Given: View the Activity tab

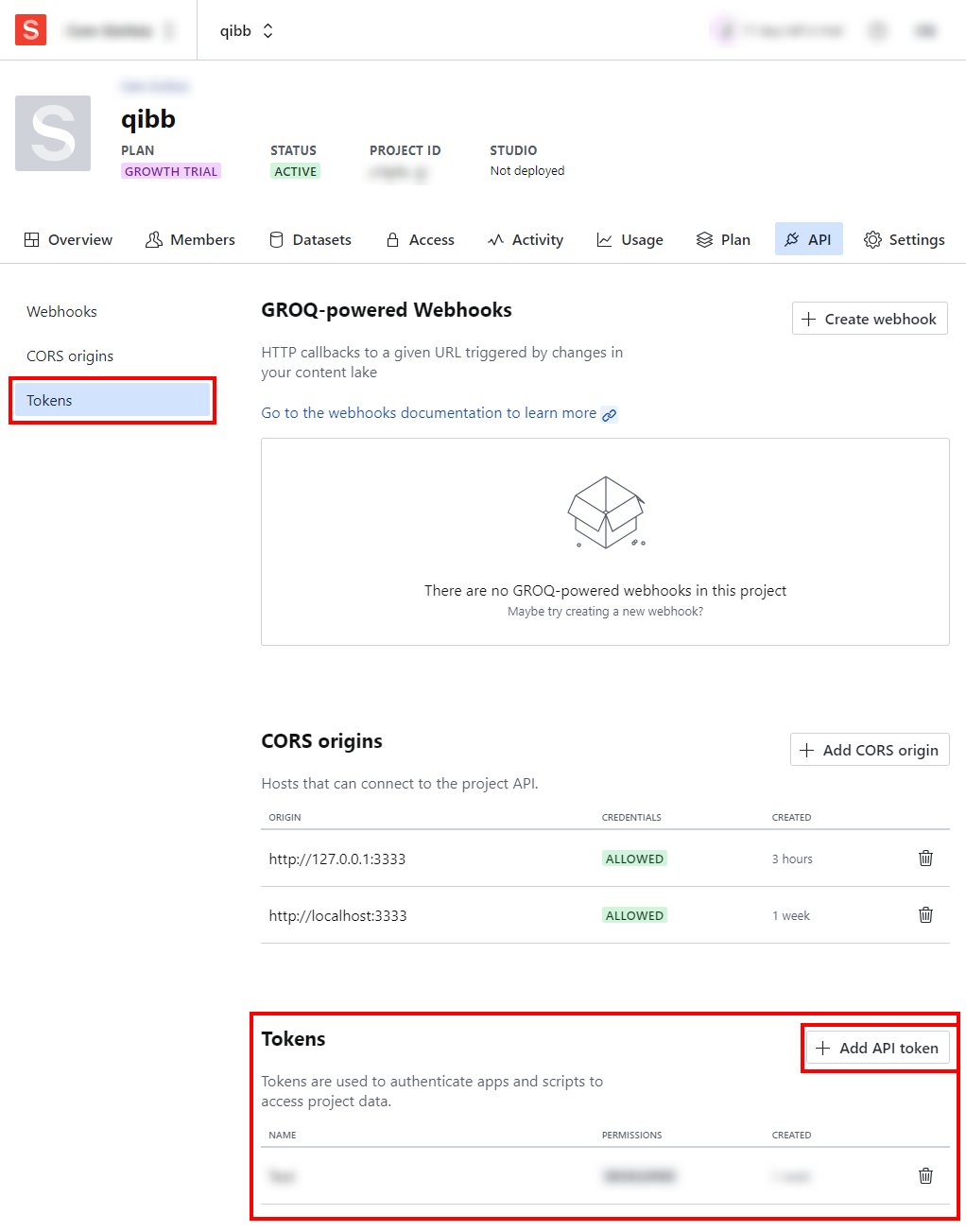Looking at the screenshot, I should [x=526, y=240].
